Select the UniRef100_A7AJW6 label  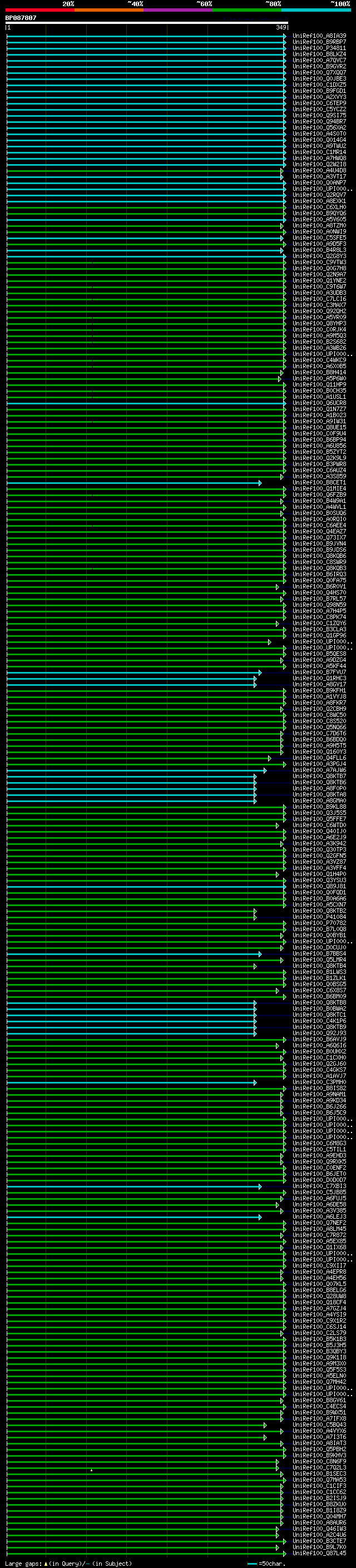319,770
